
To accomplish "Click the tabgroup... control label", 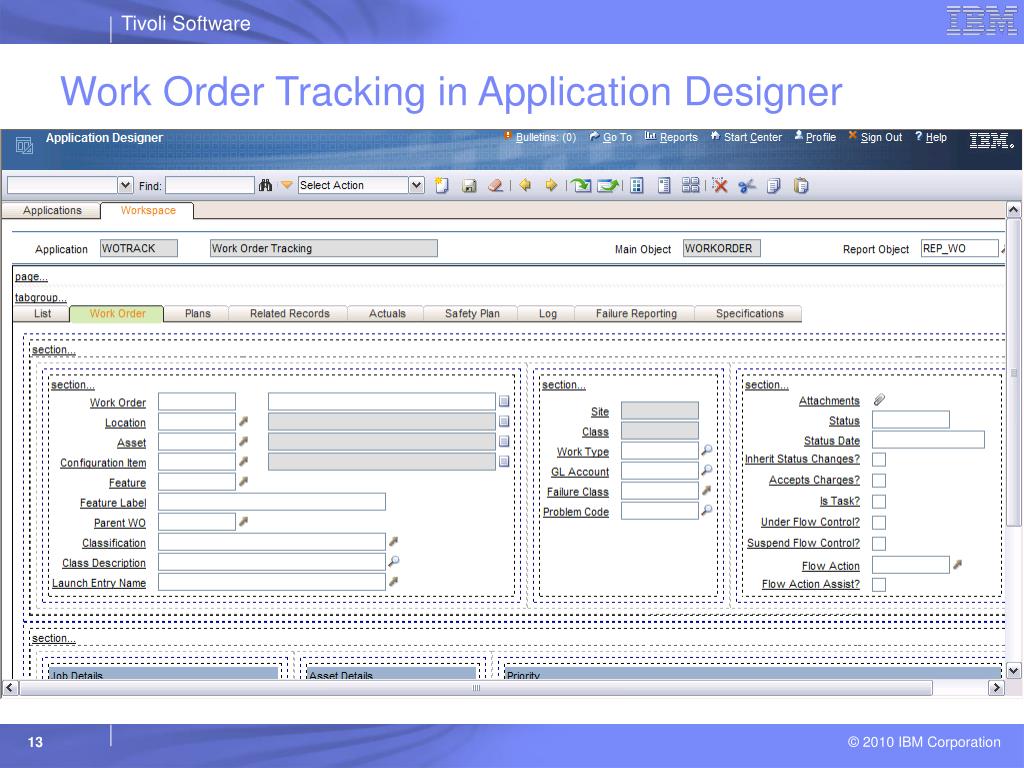I will [40, 297].
